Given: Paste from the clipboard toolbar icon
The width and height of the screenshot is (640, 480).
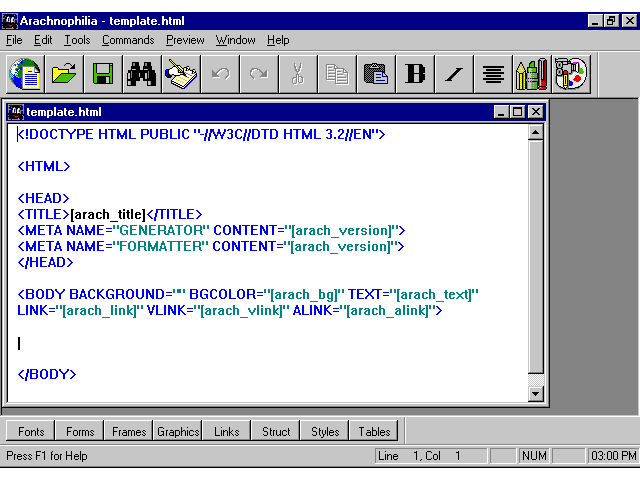Looking at the screenshot, I should tap(375, 73).
